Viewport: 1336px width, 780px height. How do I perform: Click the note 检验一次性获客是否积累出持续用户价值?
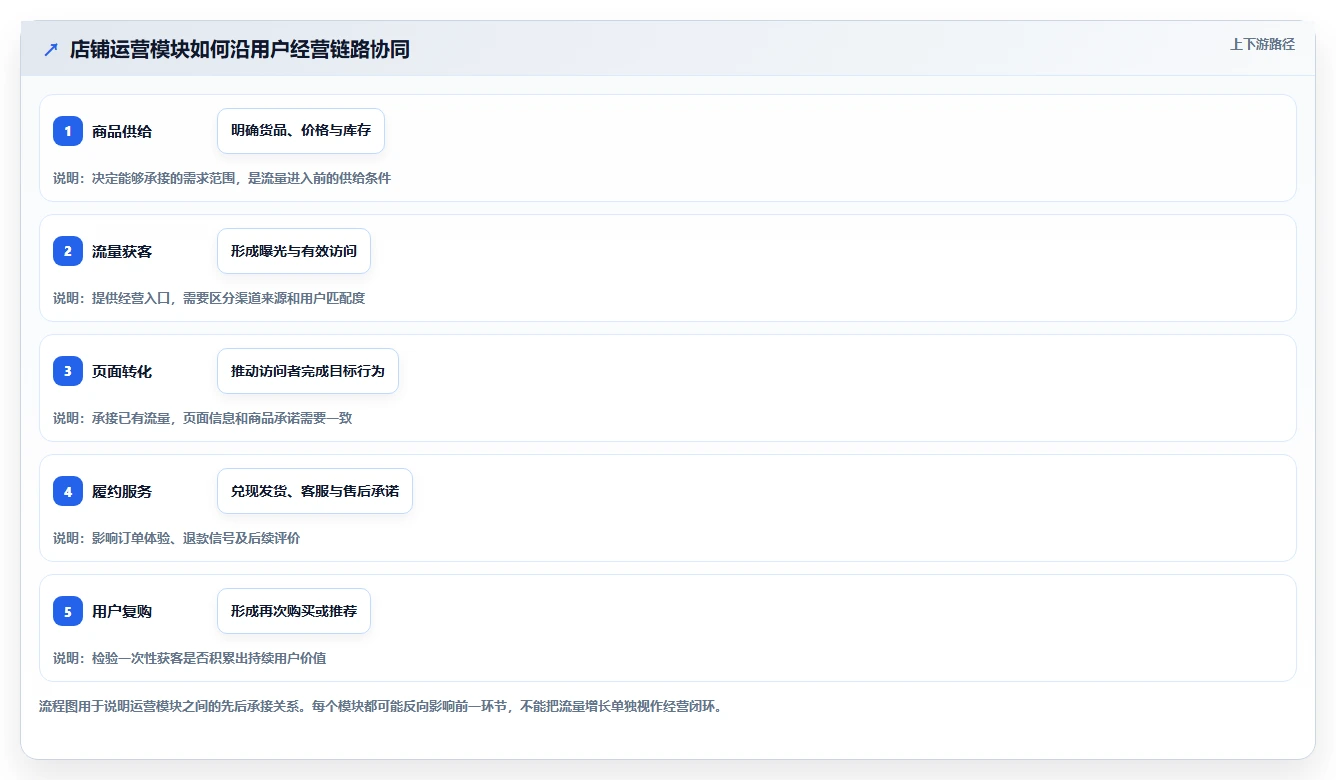coord(209,658)
